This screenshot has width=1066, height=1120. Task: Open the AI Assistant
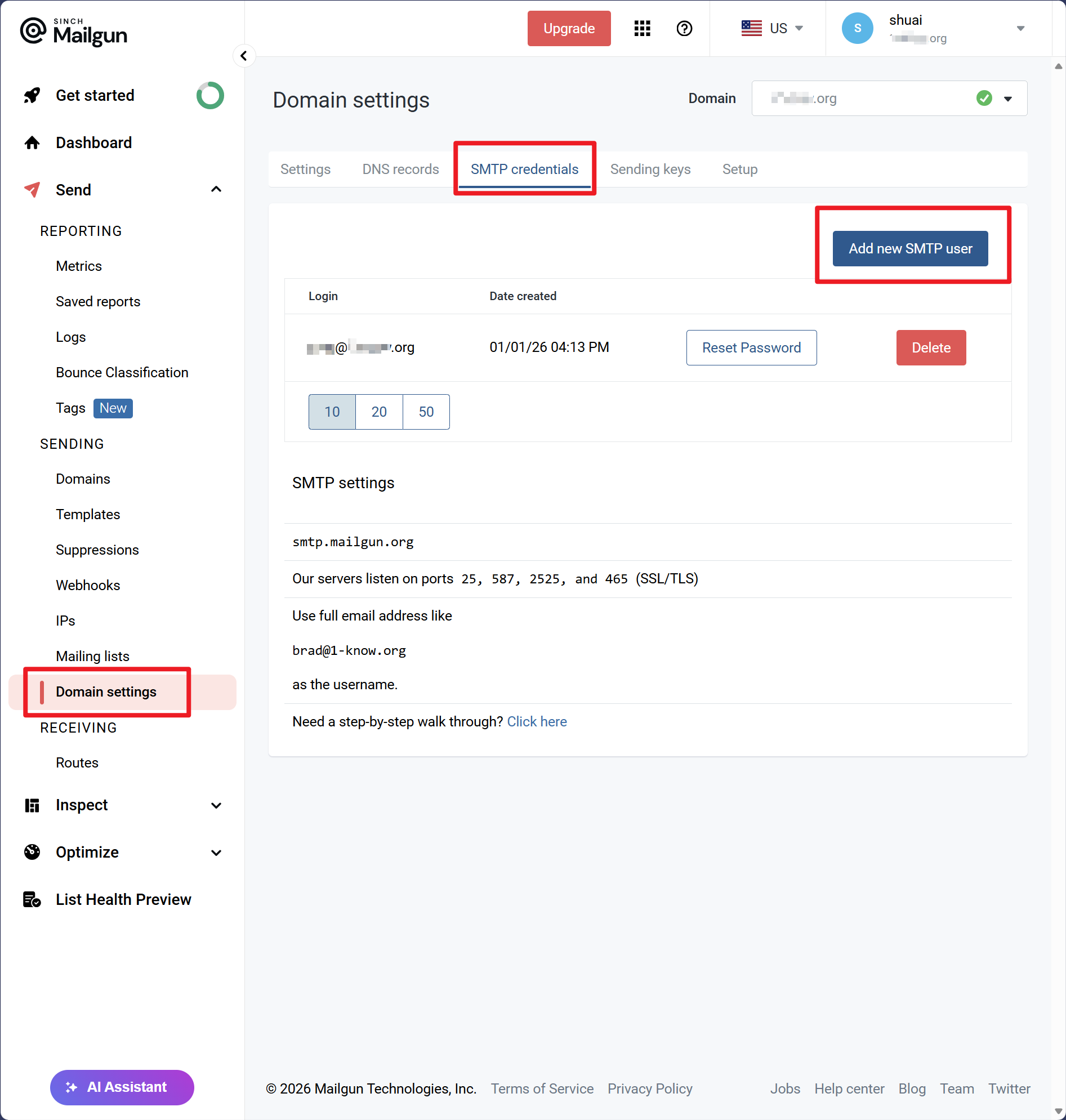pos(122,1087)
